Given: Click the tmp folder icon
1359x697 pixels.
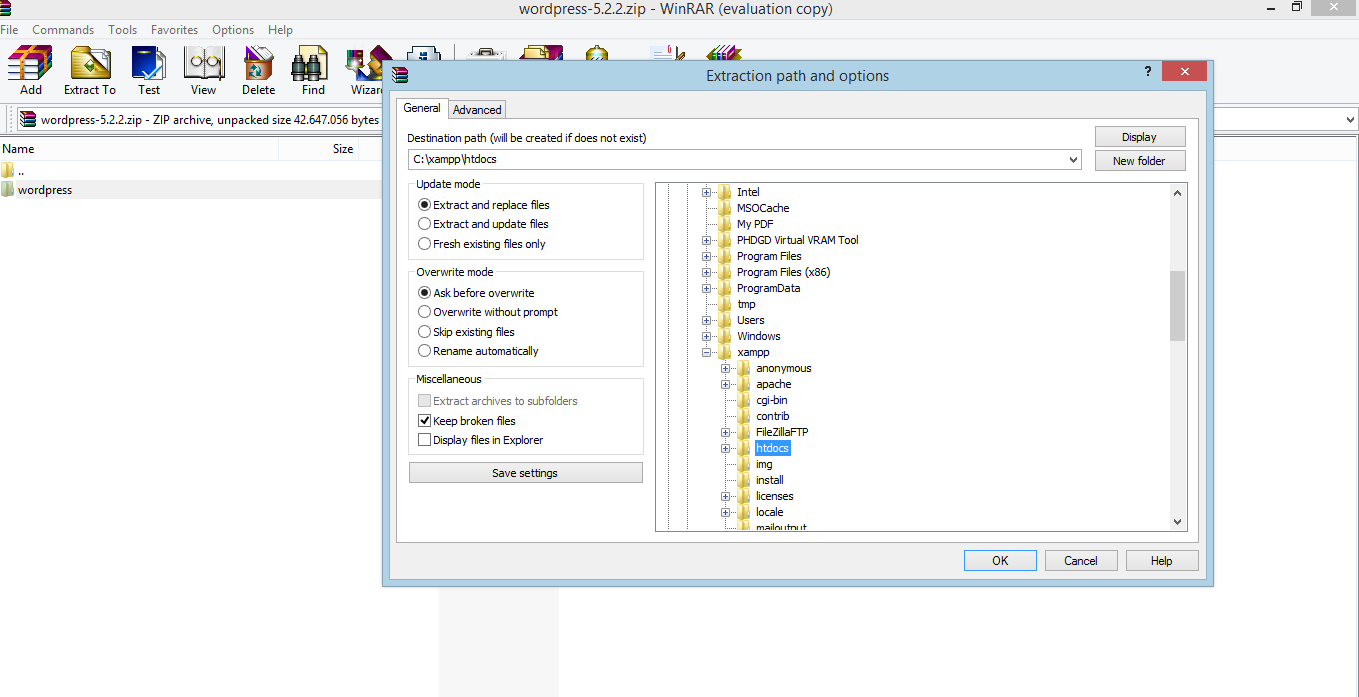Looking at the screenshot, I should tap(725, 304).
